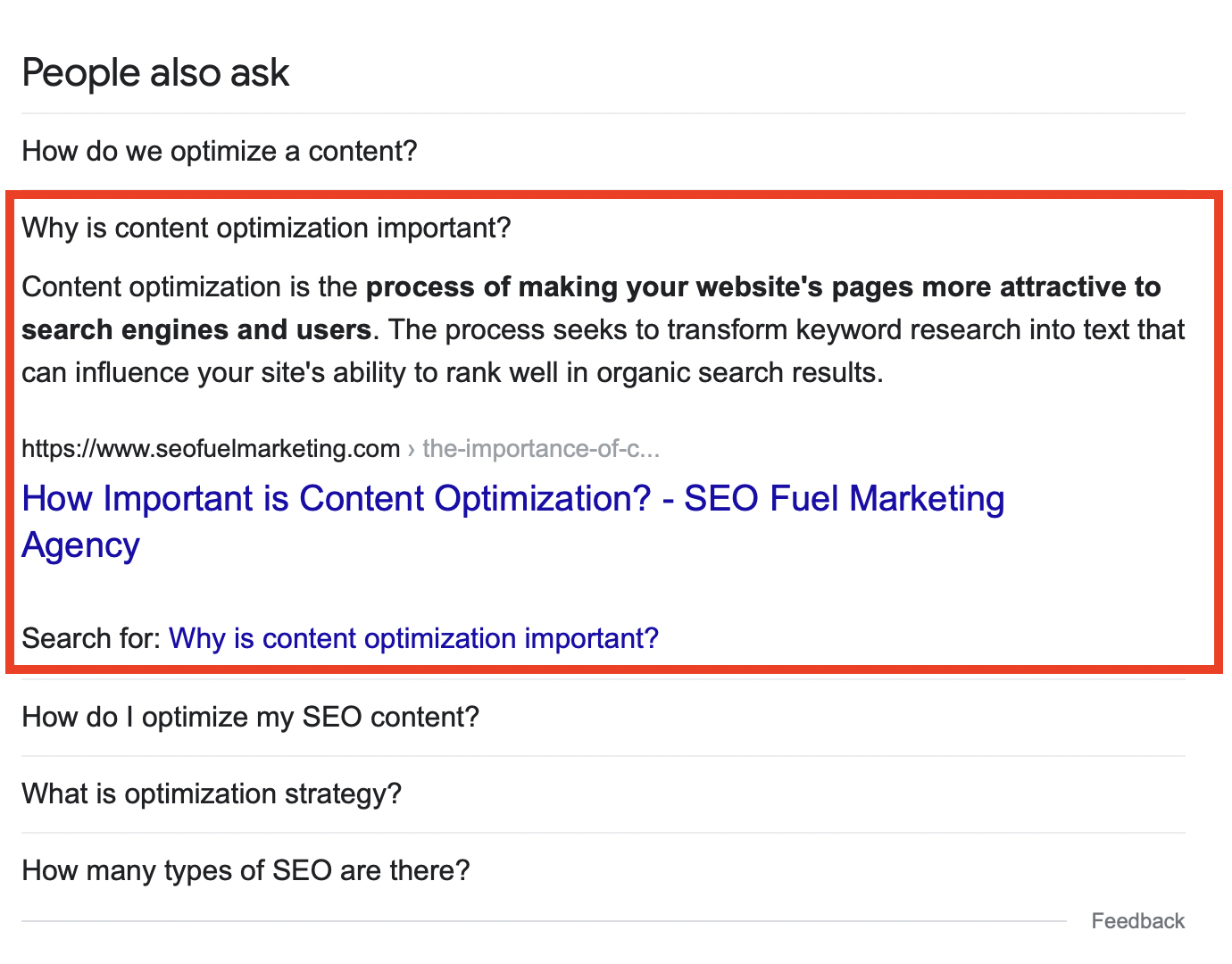
Task: Click the word "Agency" in the result title
Action: 81,546
